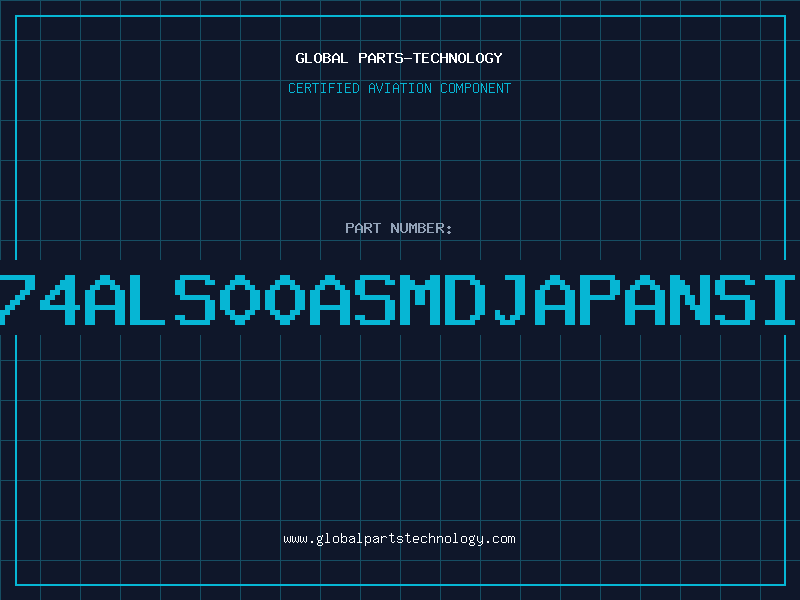
Task: Click the PART NUMBER: label
Action: (399, 228)
